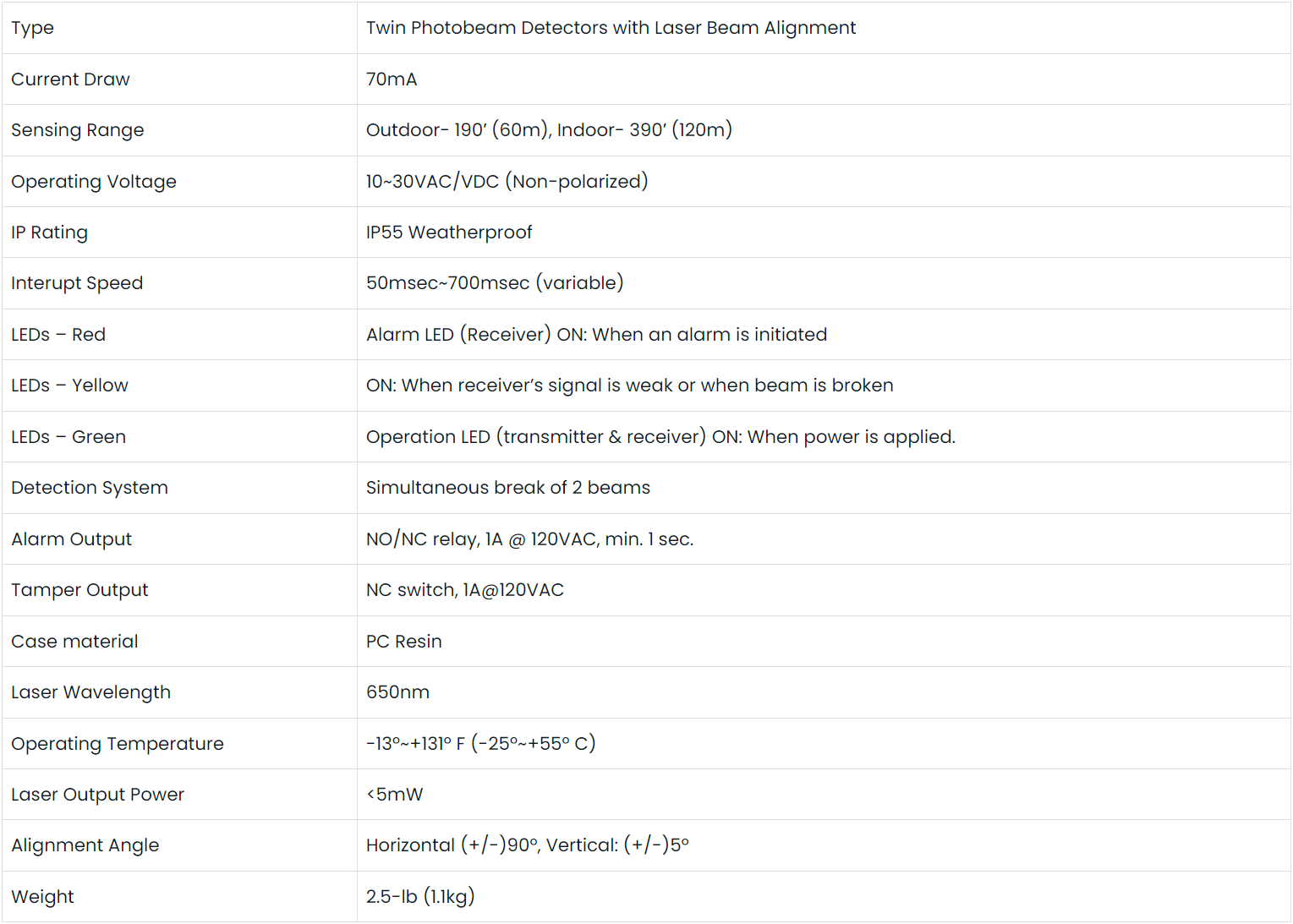
Task: Click the "Interupt Speed" label
Action: [x=77, y=283]
